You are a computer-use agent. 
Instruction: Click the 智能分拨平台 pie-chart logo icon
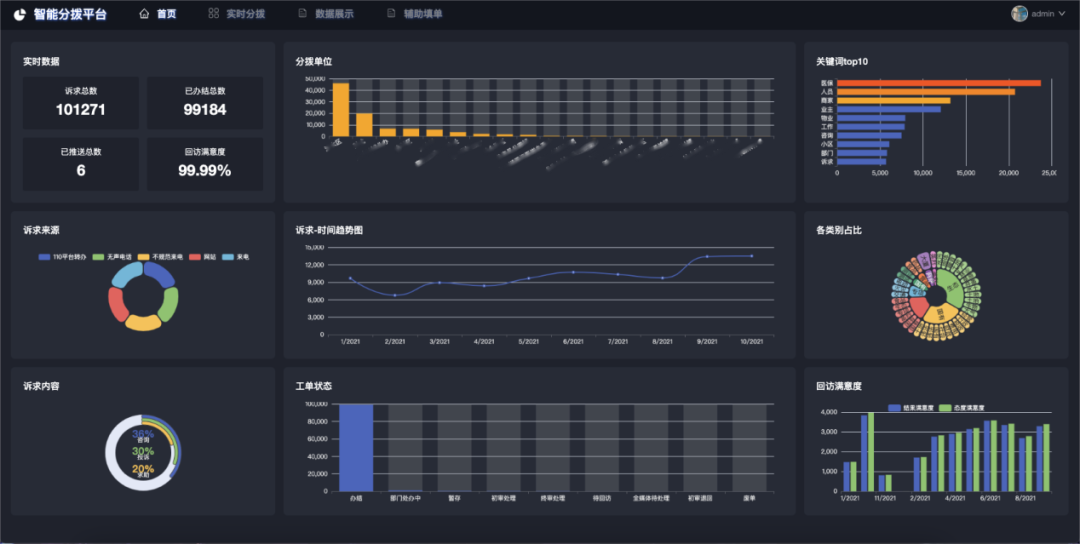(x=19, y=15)
